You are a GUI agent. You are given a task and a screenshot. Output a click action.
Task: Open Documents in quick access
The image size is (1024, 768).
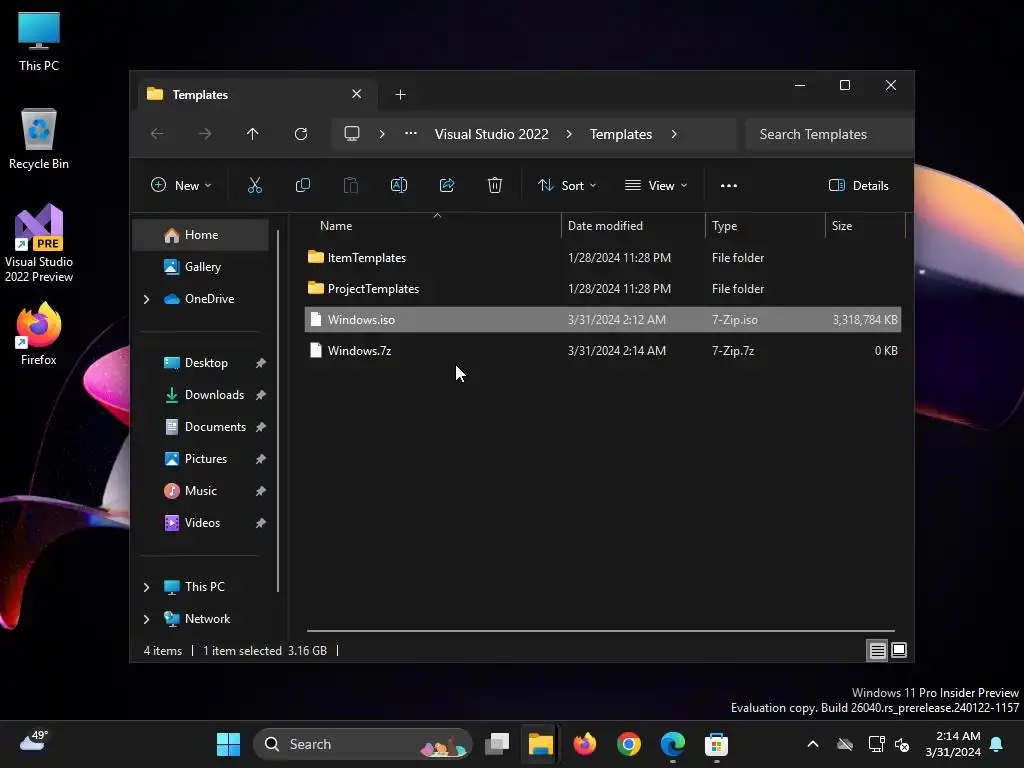201,427
